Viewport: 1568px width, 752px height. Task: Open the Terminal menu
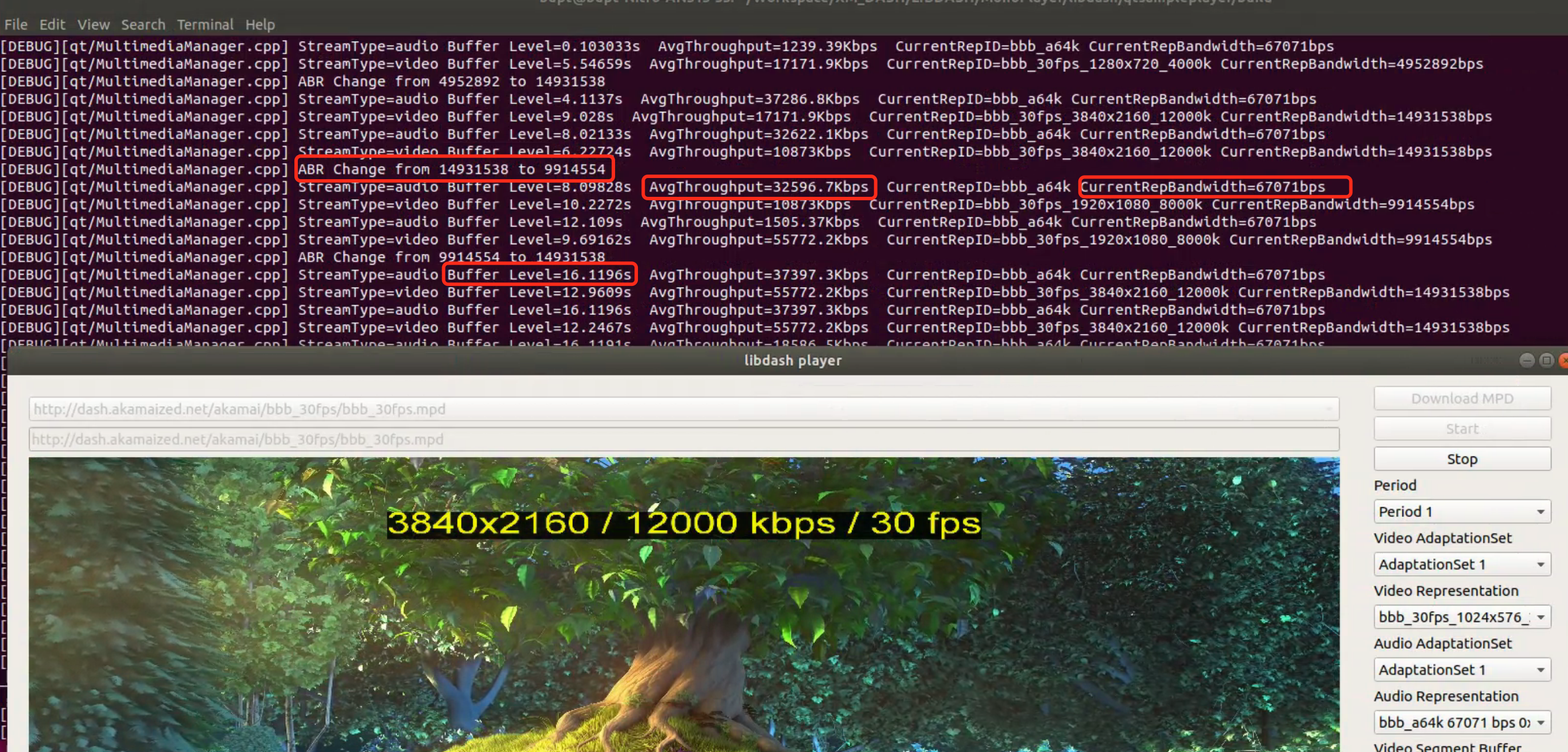[205, 25]
